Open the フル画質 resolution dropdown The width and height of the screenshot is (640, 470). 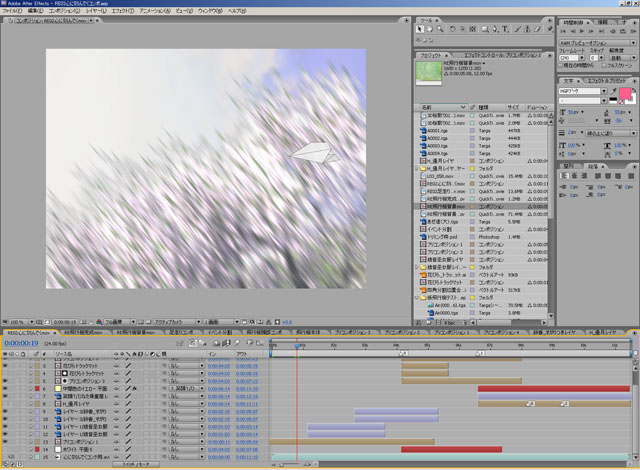pos(120,322)
